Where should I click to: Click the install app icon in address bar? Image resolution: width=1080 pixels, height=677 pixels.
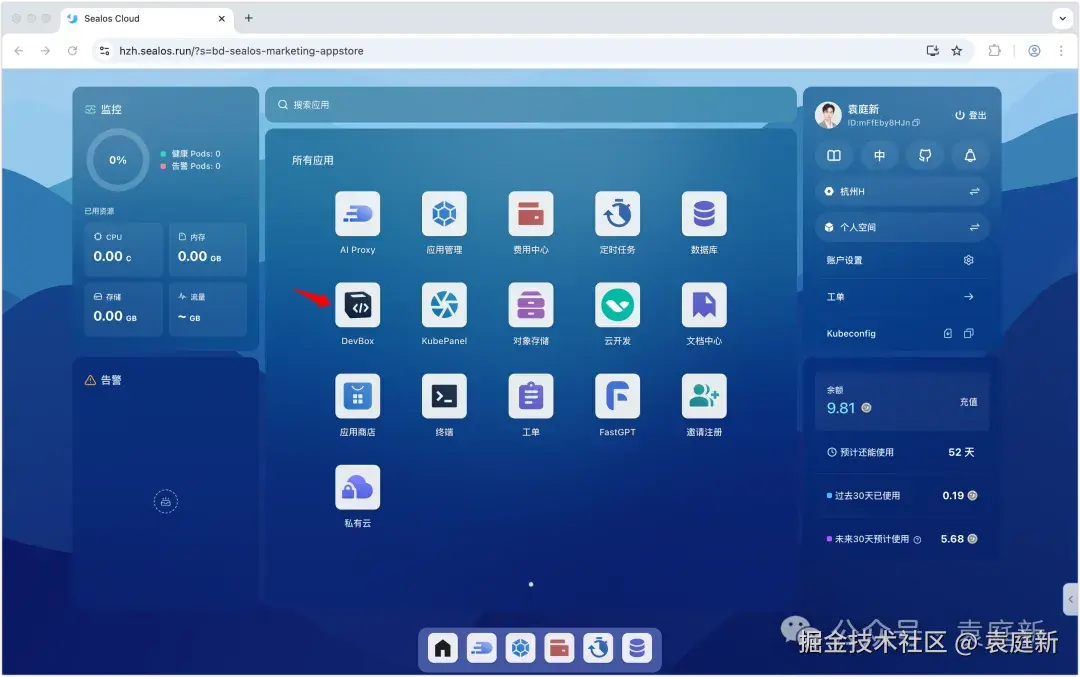[x=933, y=51]
